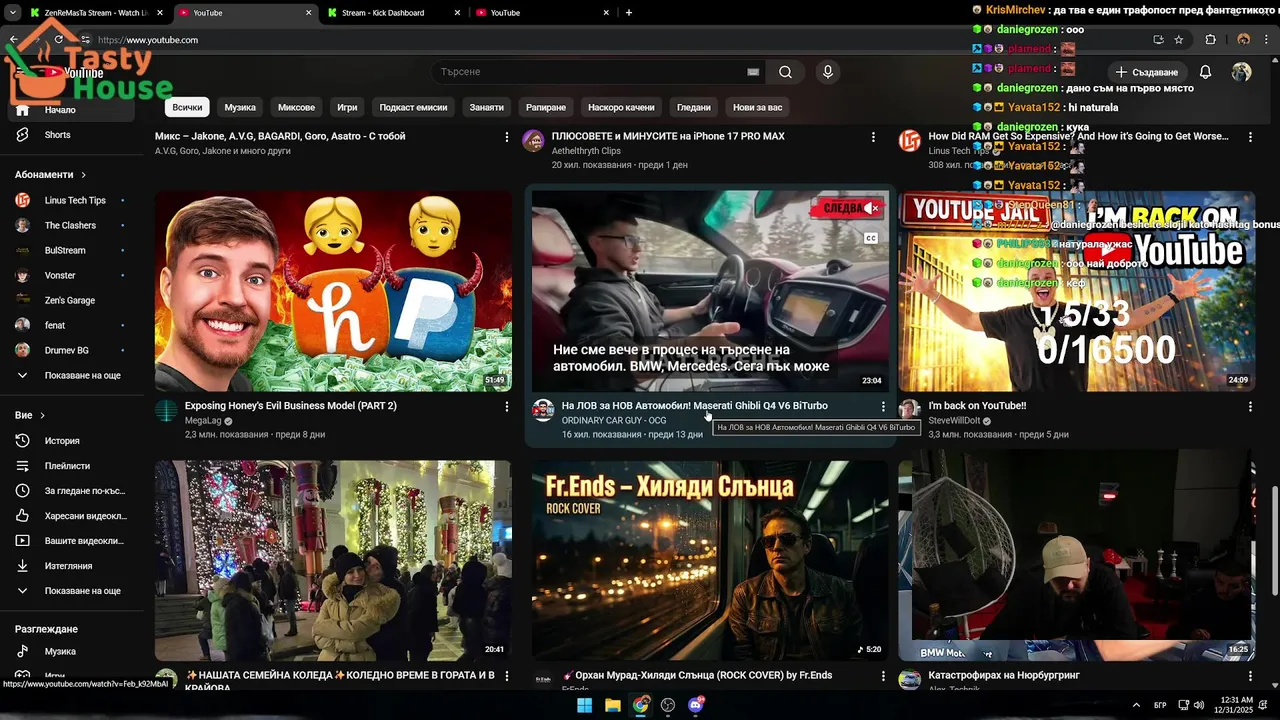Open Изтегляния (Downloads) in sidebar
Screen dimensions: 1280x720
[x=70, y=566]
